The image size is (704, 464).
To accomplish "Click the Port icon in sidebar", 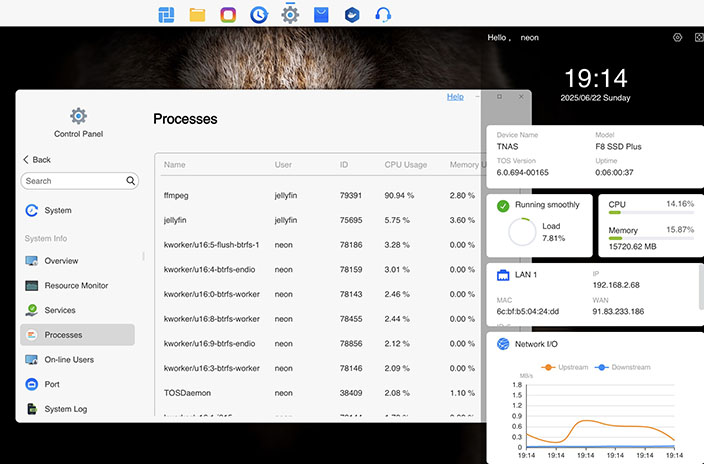I will 31,384.
